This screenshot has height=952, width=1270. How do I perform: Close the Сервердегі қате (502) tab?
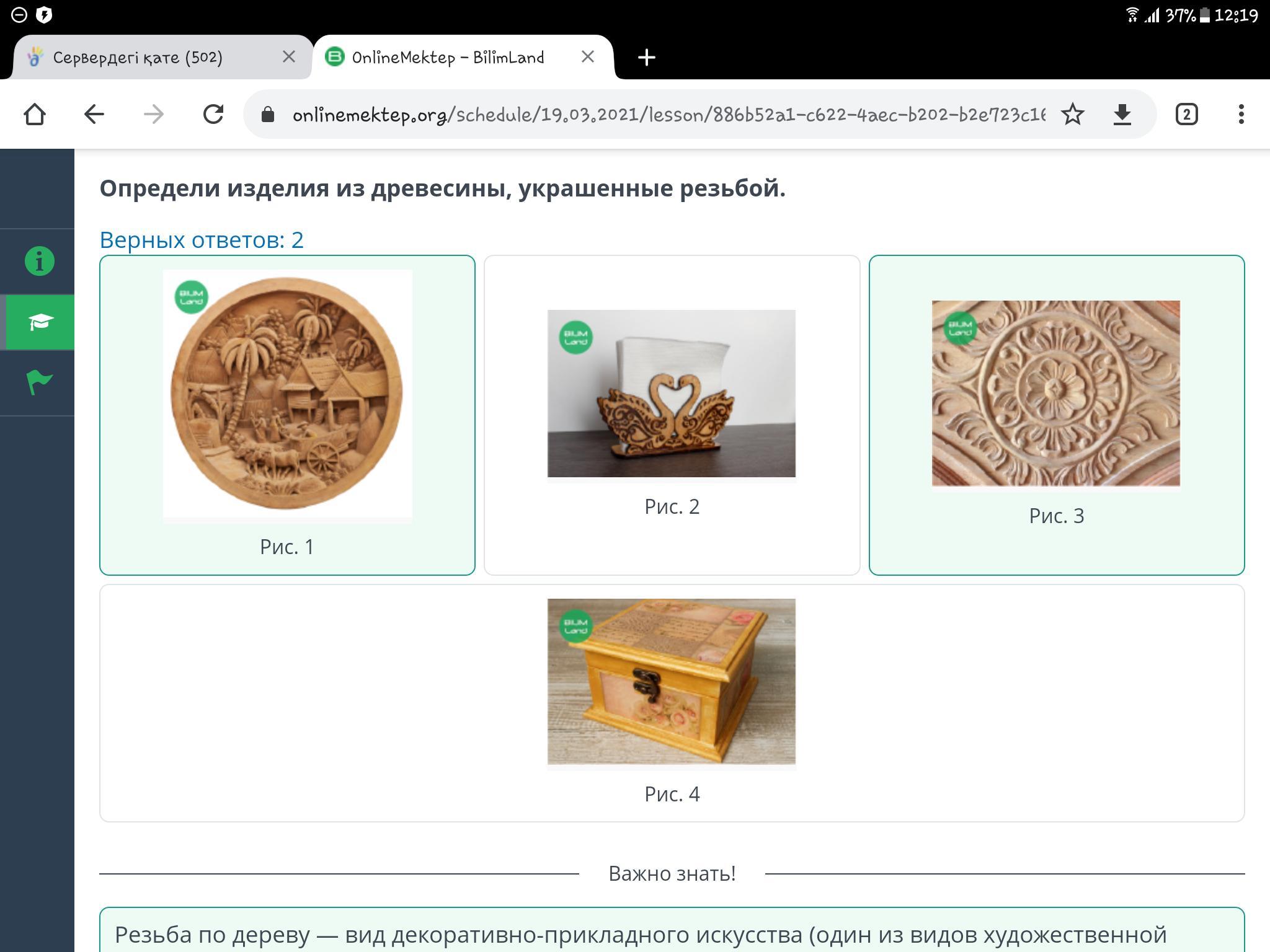pyautogui.click(x=288, y=57)
